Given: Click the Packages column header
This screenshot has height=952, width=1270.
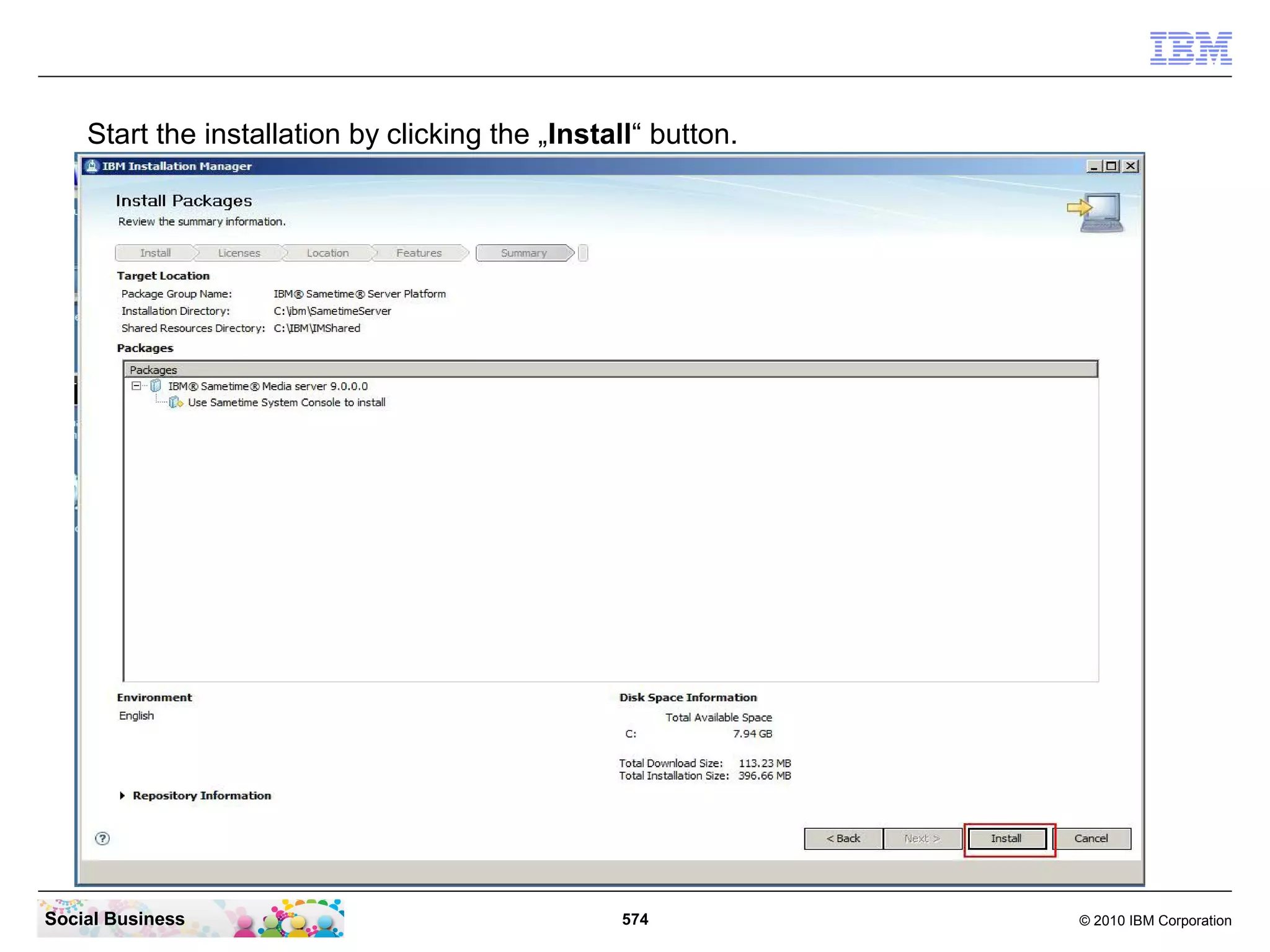Looking at the screenshot, I should click(611, 369).
